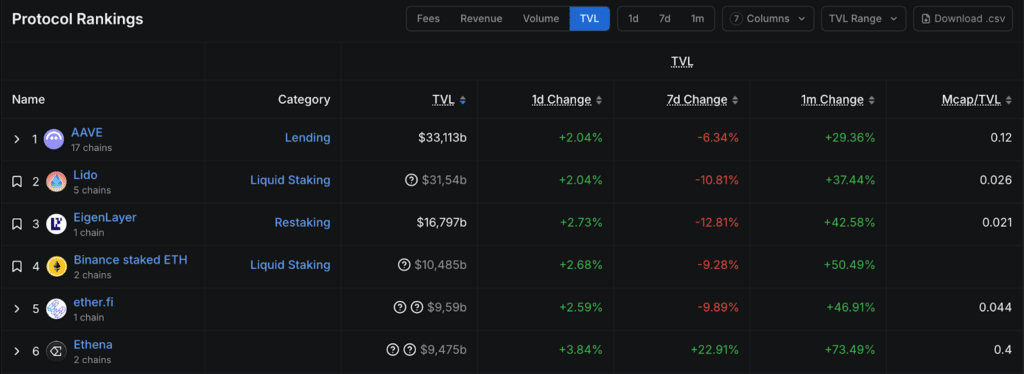Screen dimensions: 1024x374
Task: Click AAVE's 1m change +29.36%
Action: pyautogui.click(x=850, y=138)
